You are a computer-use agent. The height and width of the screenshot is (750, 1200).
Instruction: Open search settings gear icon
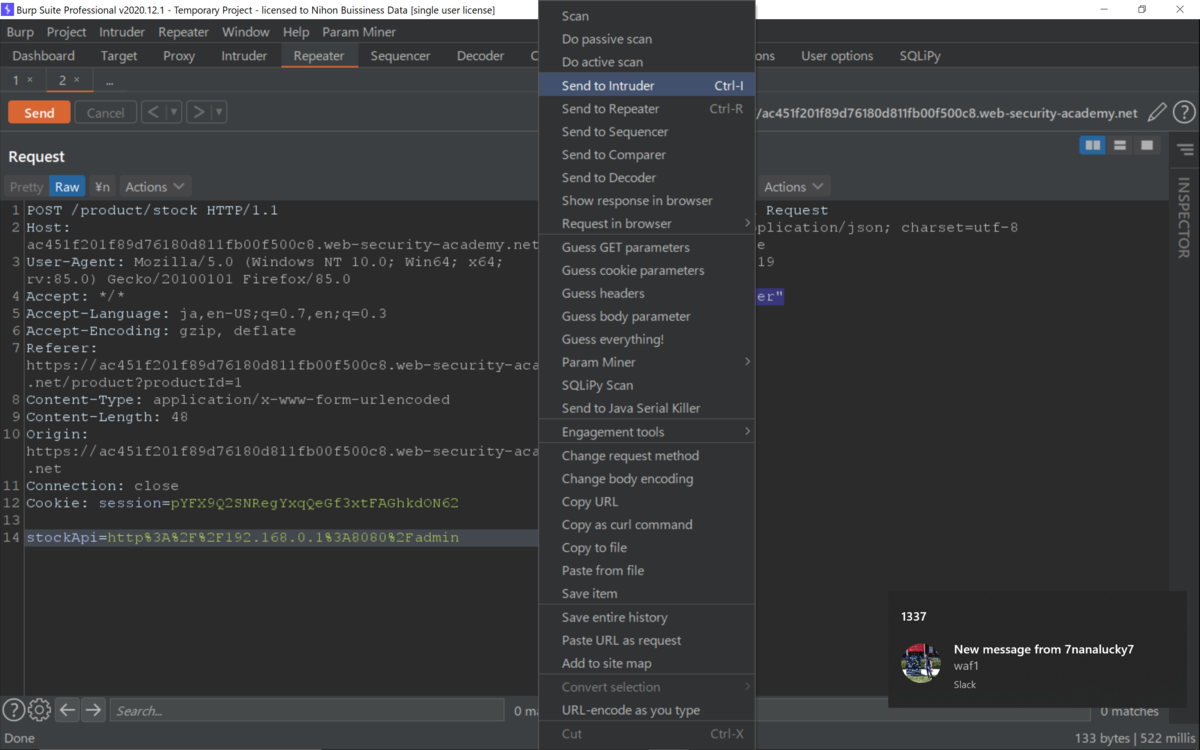pos(39,710)
